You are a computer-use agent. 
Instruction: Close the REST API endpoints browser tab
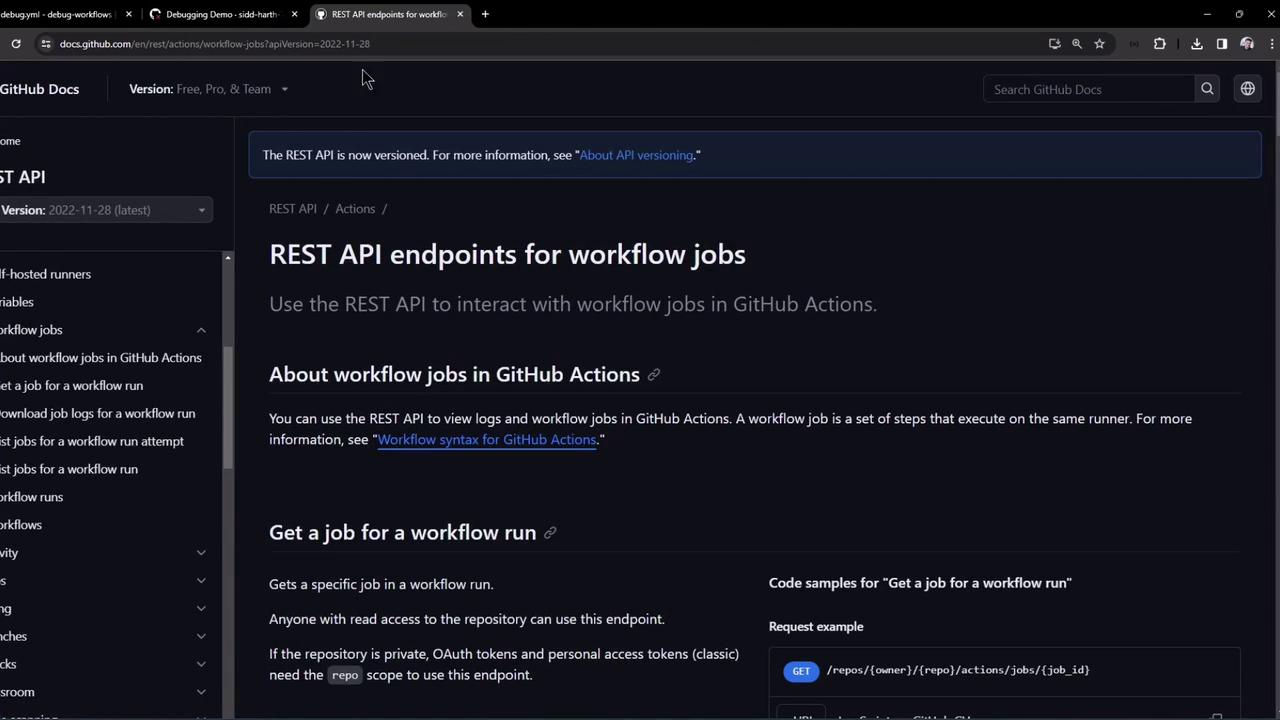click(460, 14)
